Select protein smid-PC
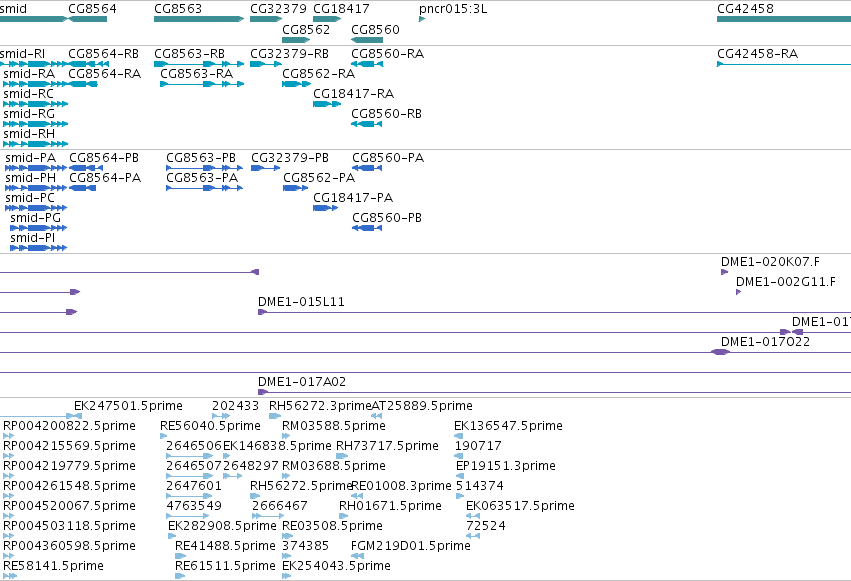Image resolution: width=851 pixels, height=581 pixels. click(x=30, y=198)
